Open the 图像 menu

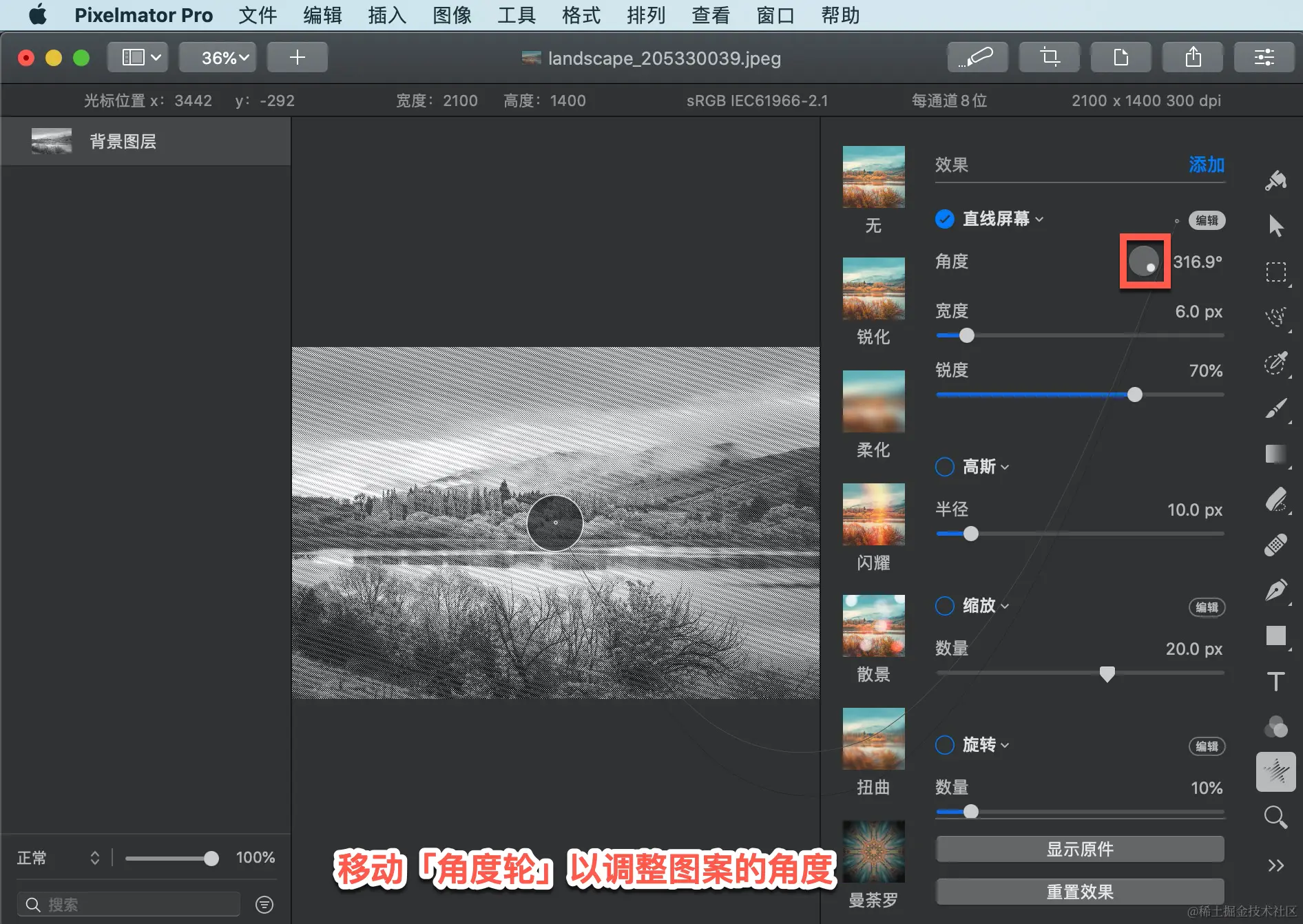click(x=452, y=15)
